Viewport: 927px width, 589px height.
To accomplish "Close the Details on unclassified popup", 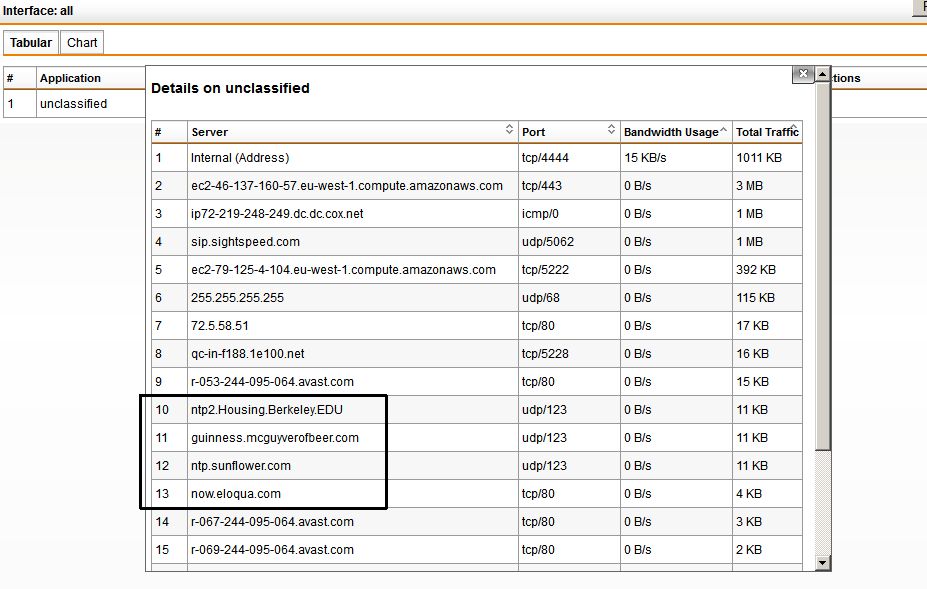I will tap(802, 75).
